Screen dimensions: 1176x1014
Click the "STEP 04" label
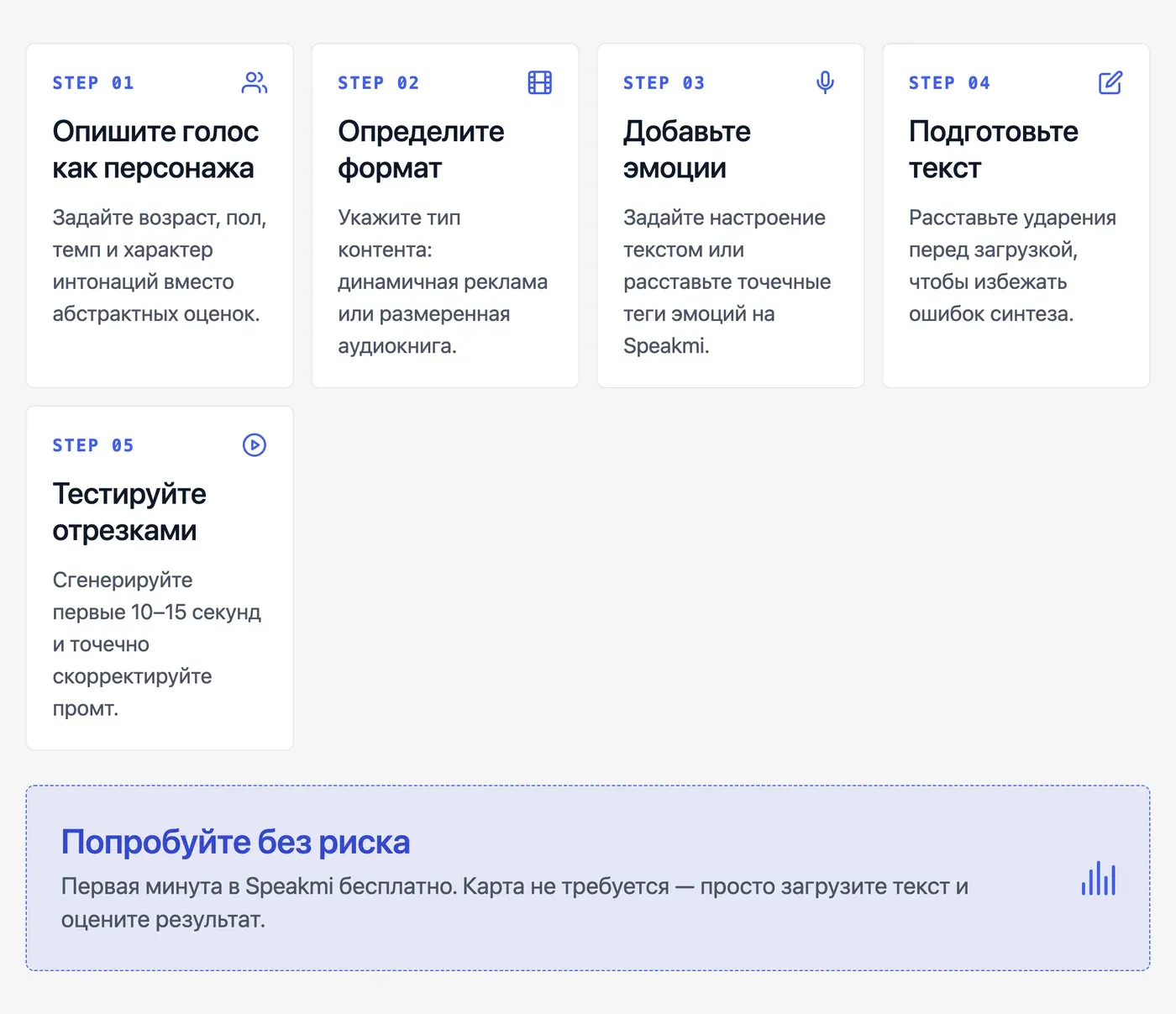tap(950, 83)
